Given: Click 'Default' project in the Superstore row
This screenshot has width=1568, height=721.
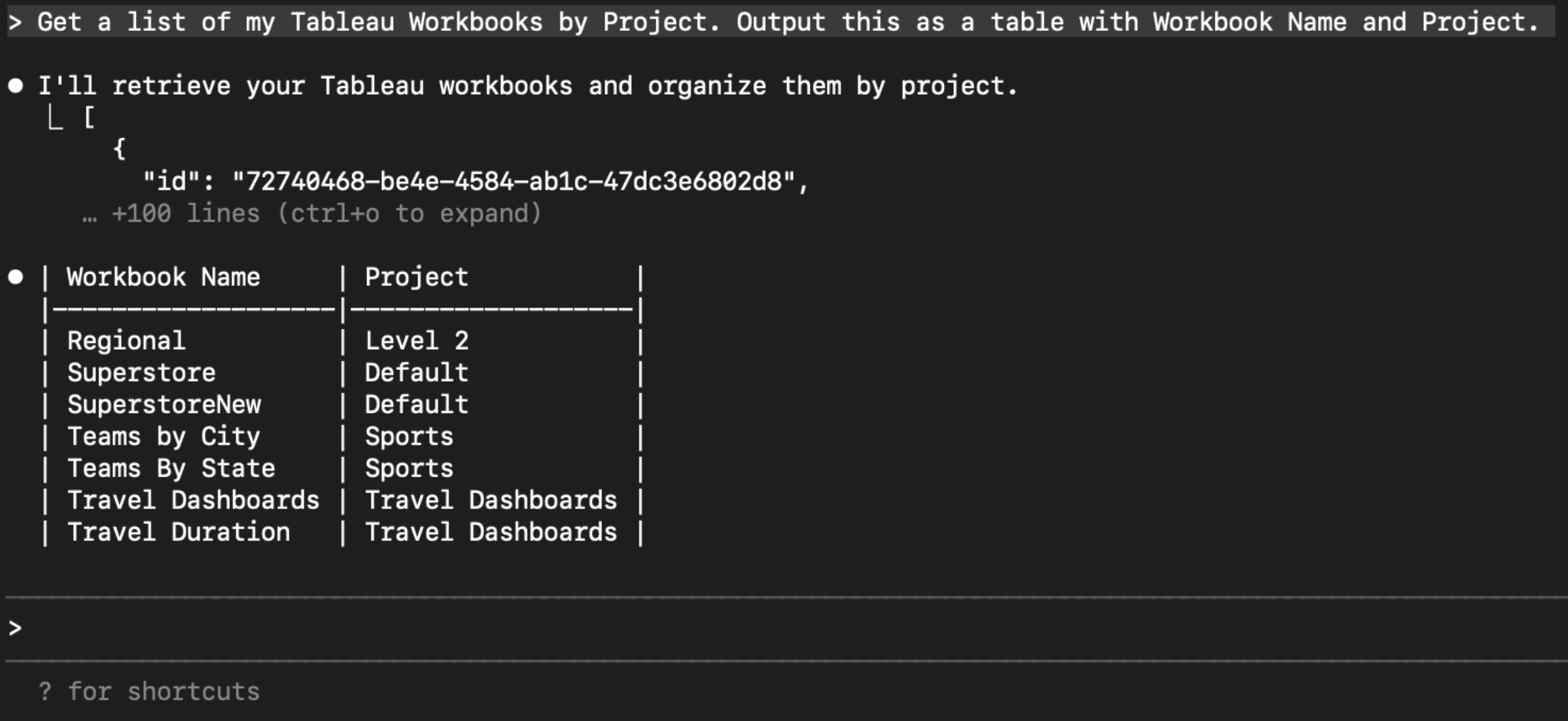Looking at the screenshot, I should [x=416, y=372].
